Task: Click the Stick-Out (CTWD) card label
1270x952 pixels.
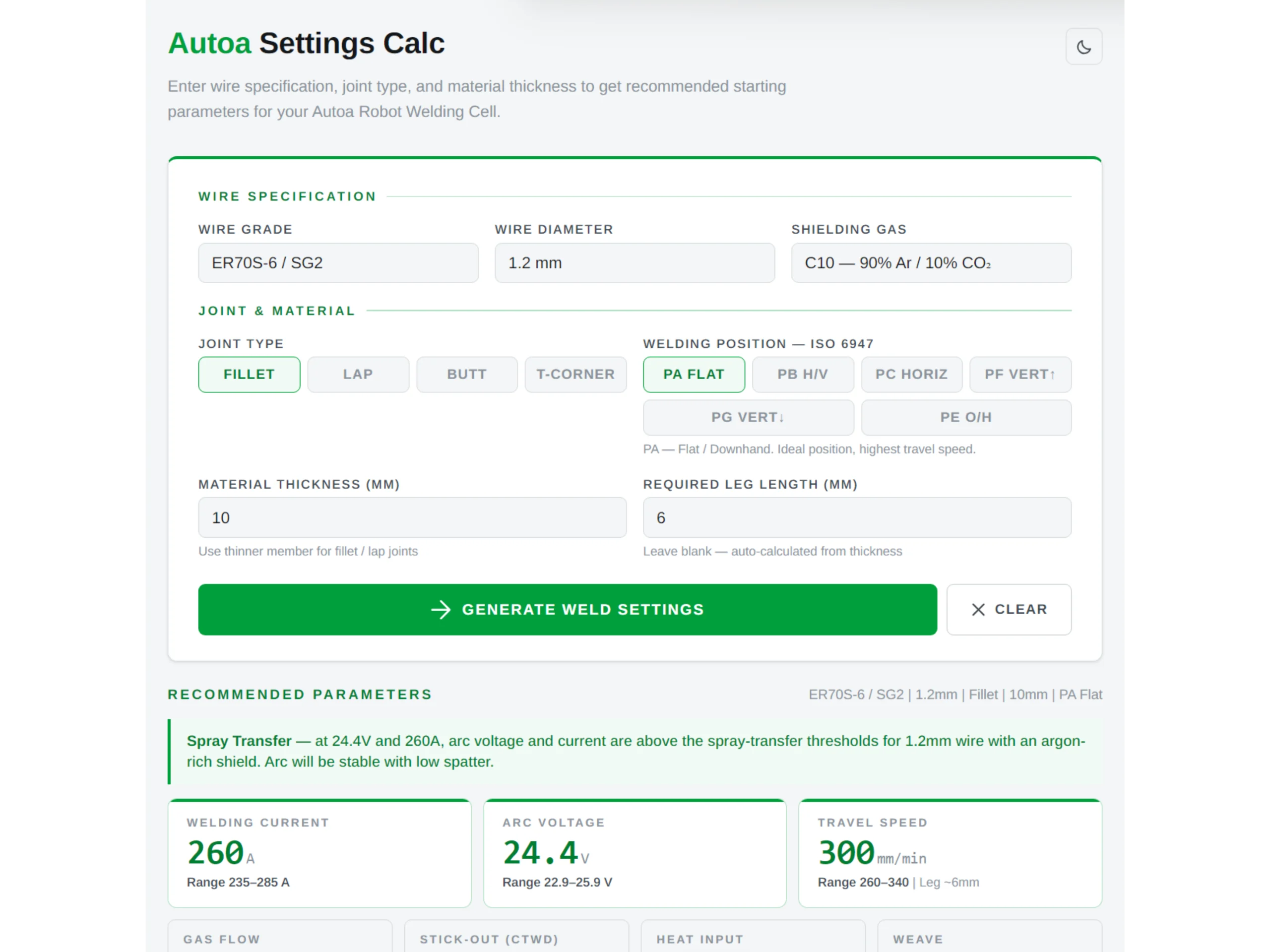Action: click(489, 940)
